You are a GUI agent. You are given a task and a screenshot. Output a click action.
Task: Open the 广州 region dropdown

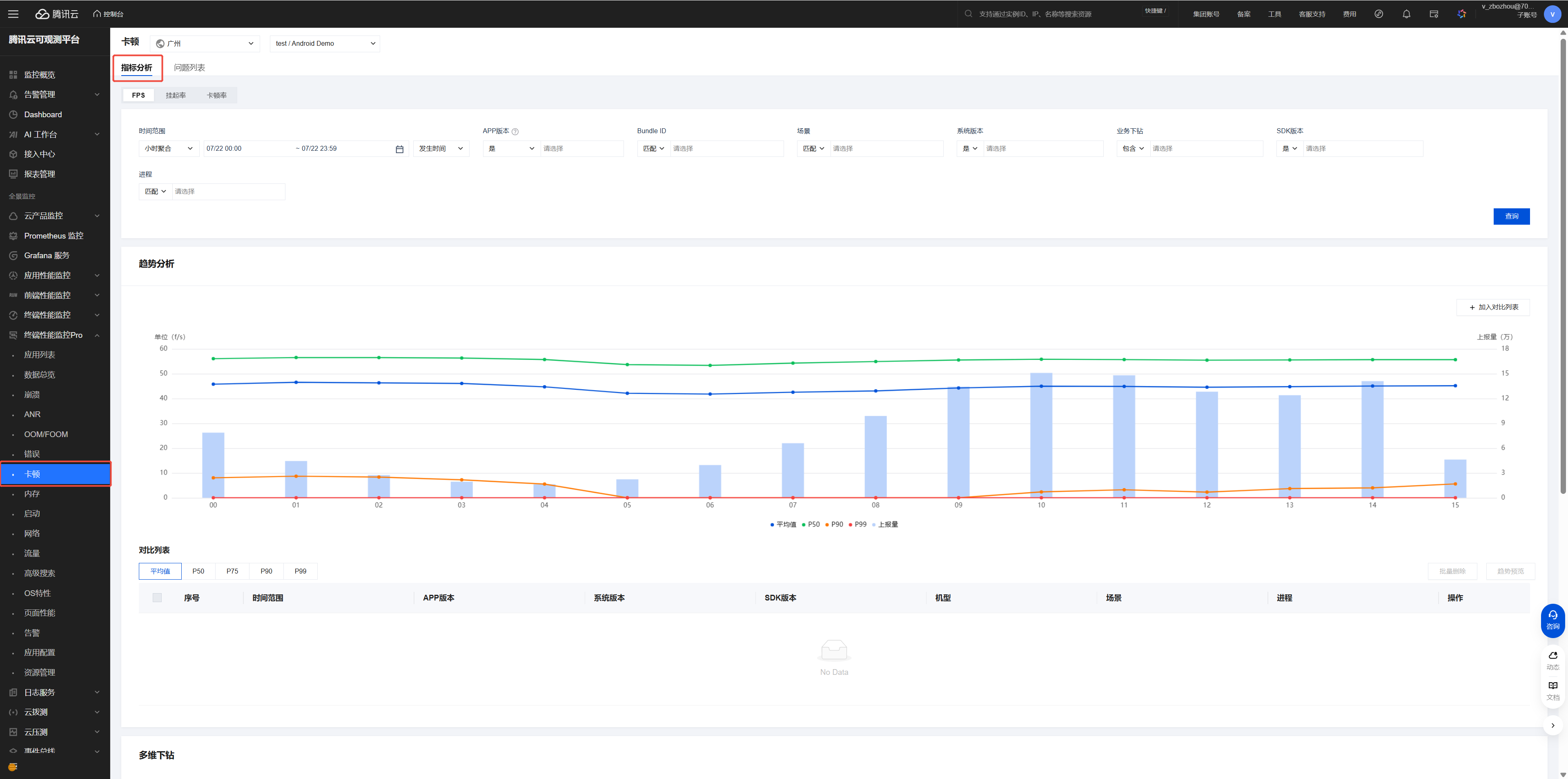click(x=205, y=43)
